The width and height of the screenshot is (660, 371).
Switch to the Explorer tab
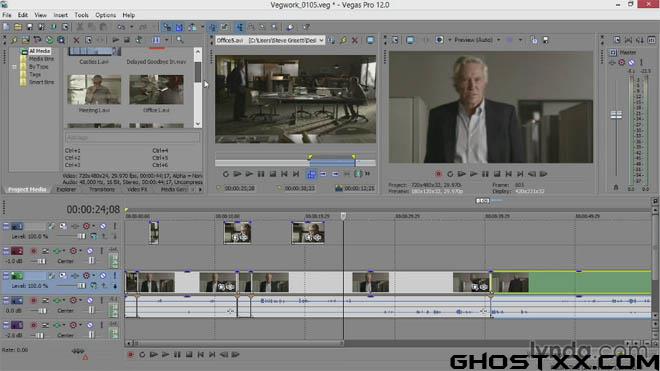[x=66, y=190]
